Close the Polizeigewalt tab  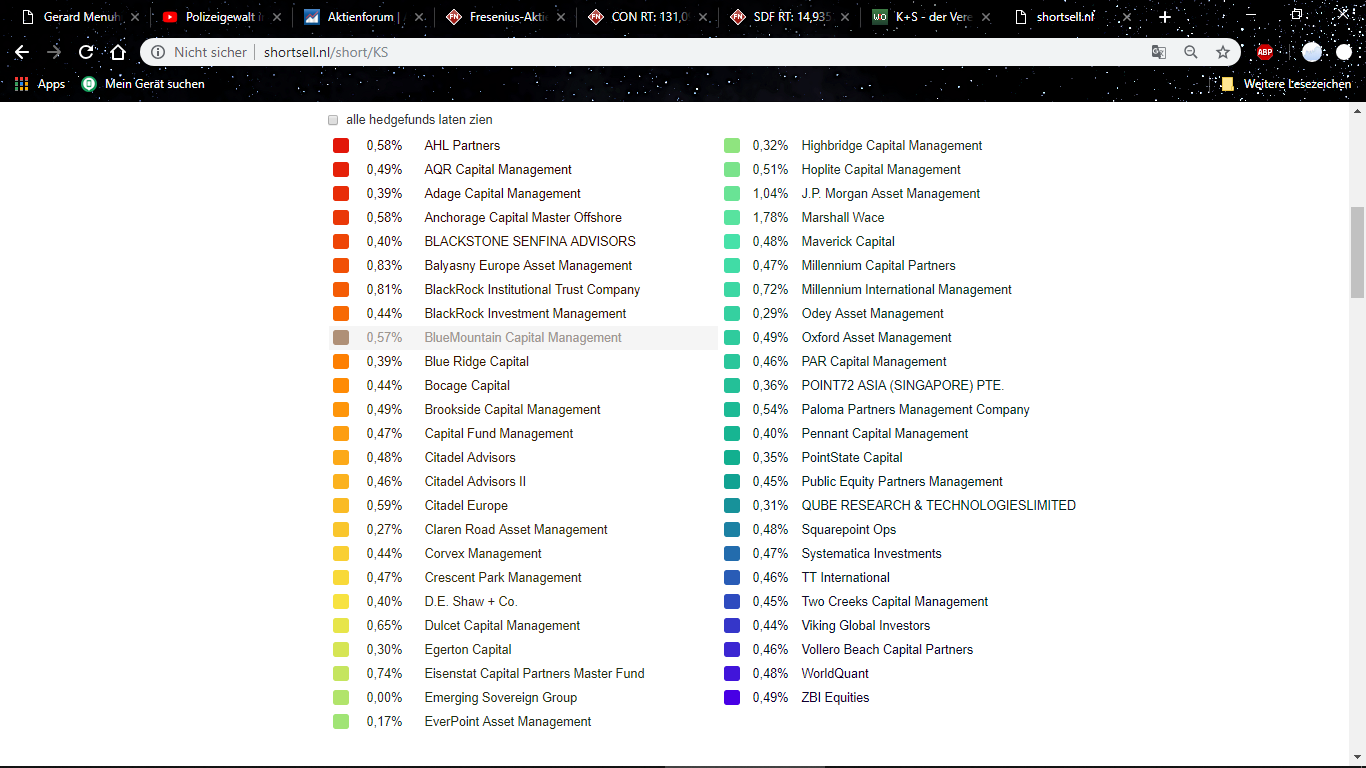(277, 17)
